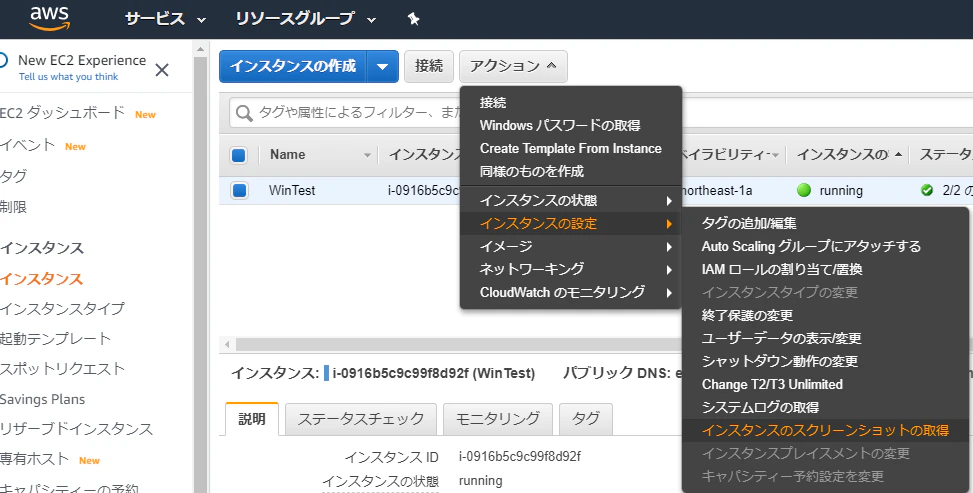Collapse the アクション dropdown
This screenshot has width=973, height=493.
tap(513, 66)
